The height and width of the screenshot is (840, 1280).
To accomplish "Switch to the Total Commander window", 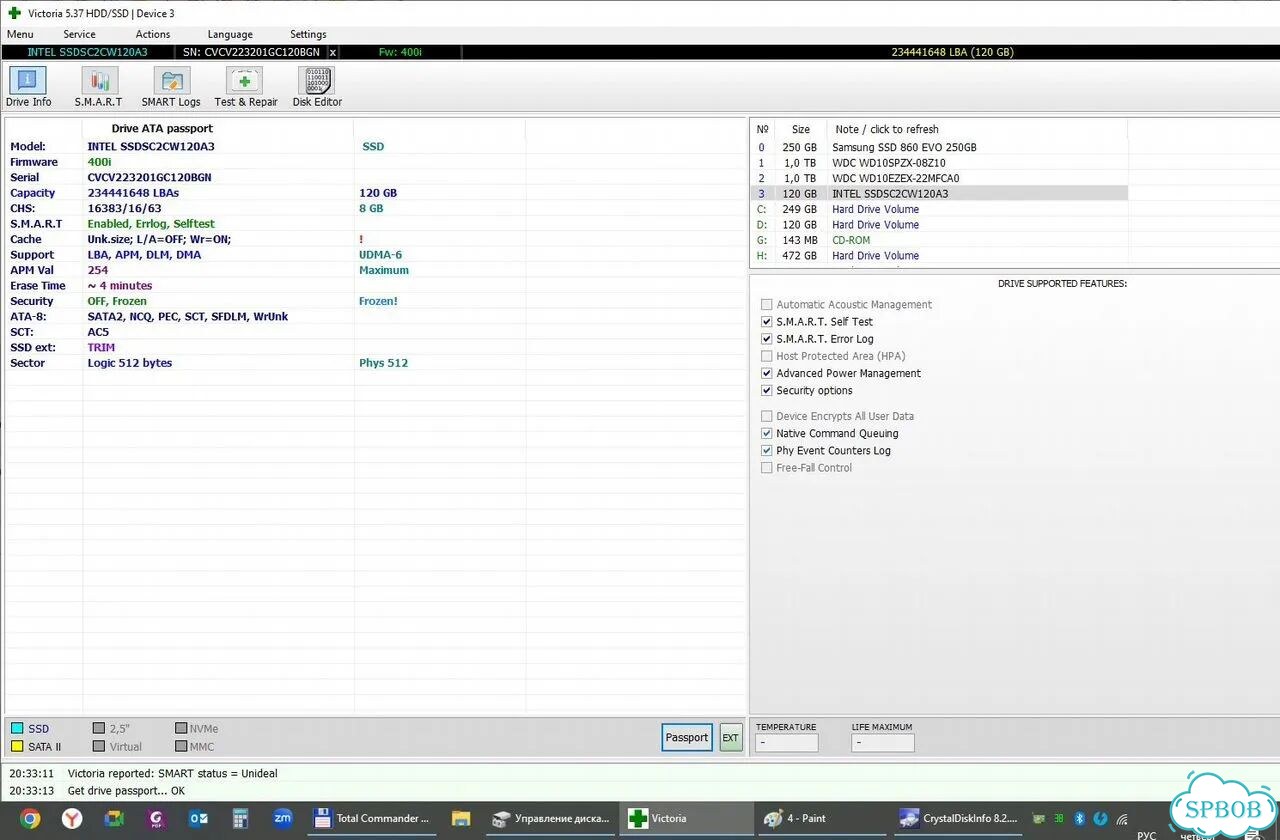I will 373,818.
